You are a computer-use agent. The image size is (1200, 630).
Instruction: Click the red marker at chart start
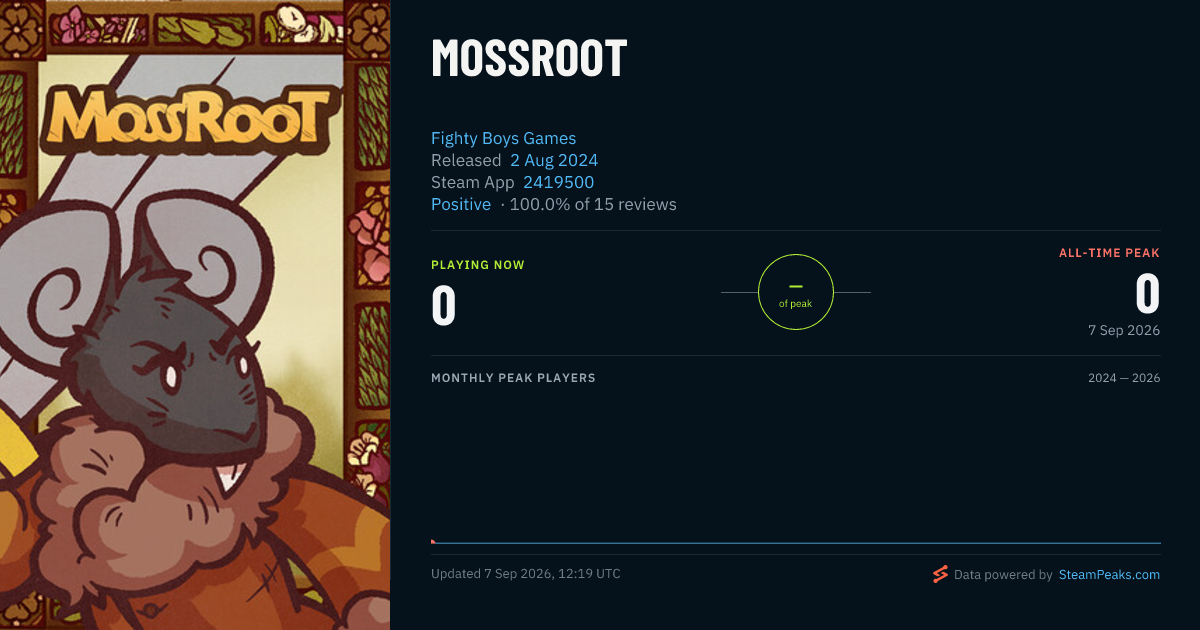[433, 541]
